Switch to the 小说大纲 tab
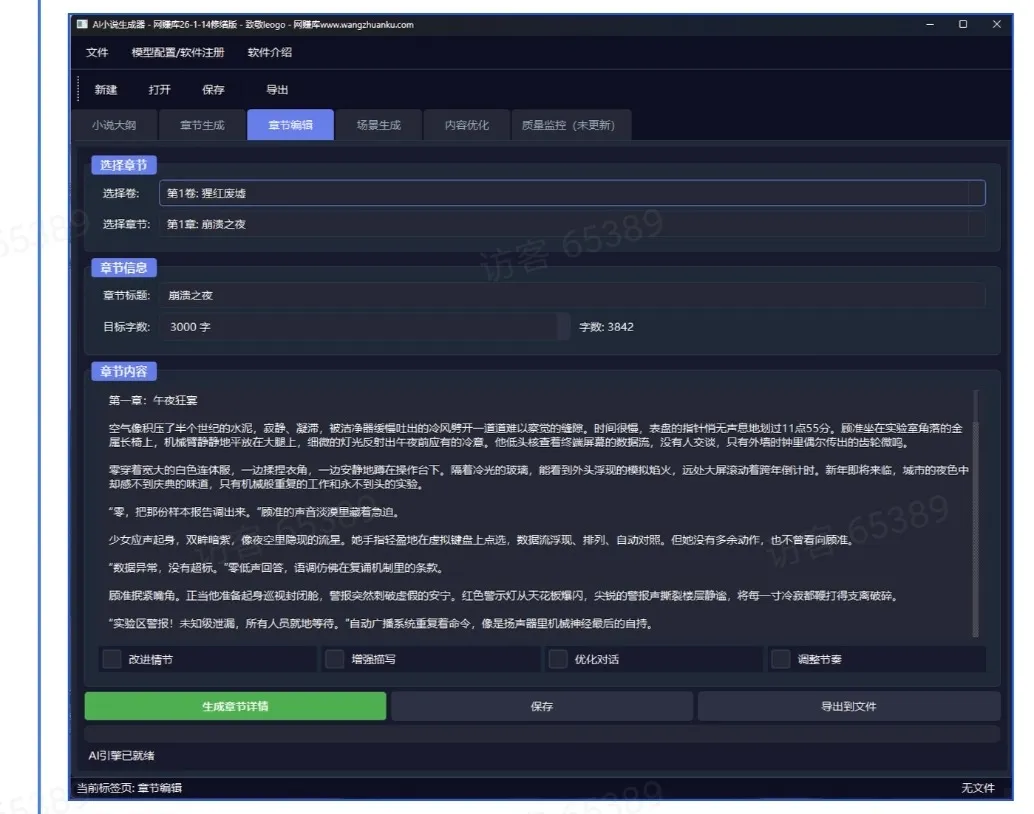Viewport: 1034px width, 814px height. 114,125
